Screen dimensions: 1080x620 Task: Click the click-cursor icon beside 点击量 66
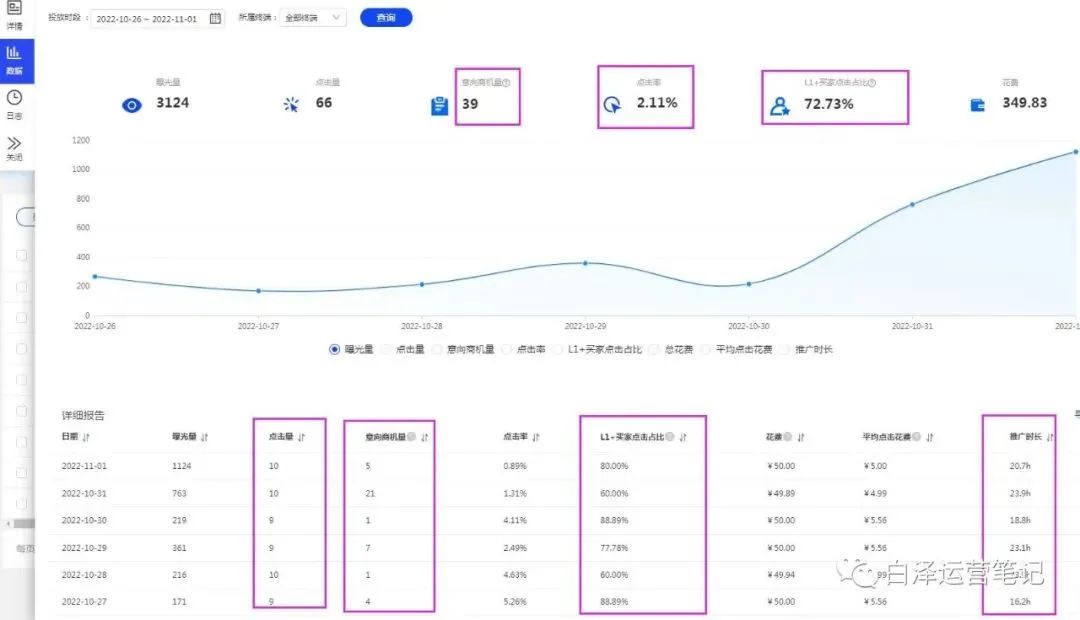(x=291, y=104)
